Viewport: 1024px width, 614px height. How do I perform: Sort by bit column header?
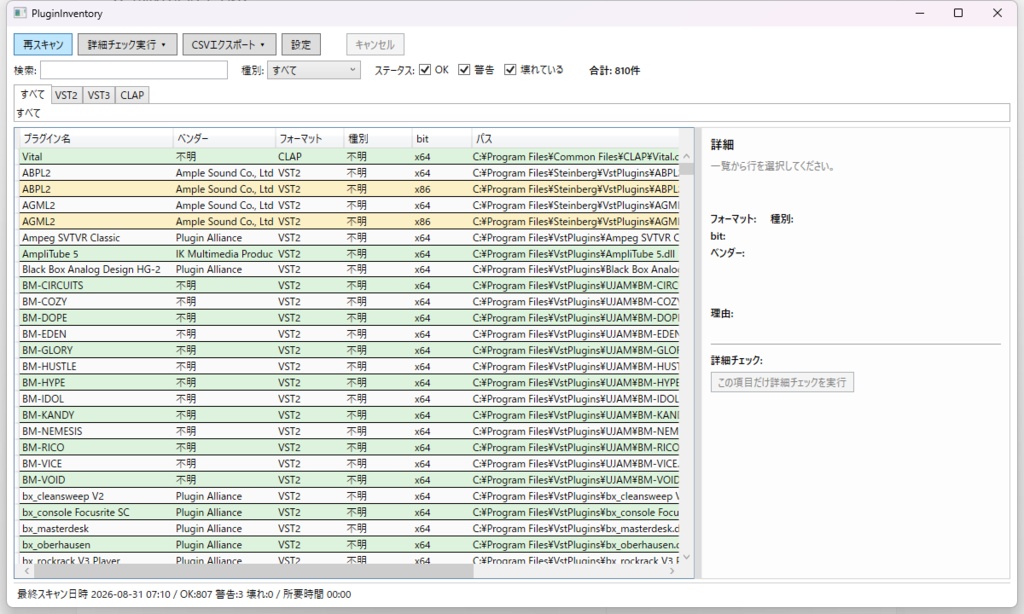click(442, 138)
